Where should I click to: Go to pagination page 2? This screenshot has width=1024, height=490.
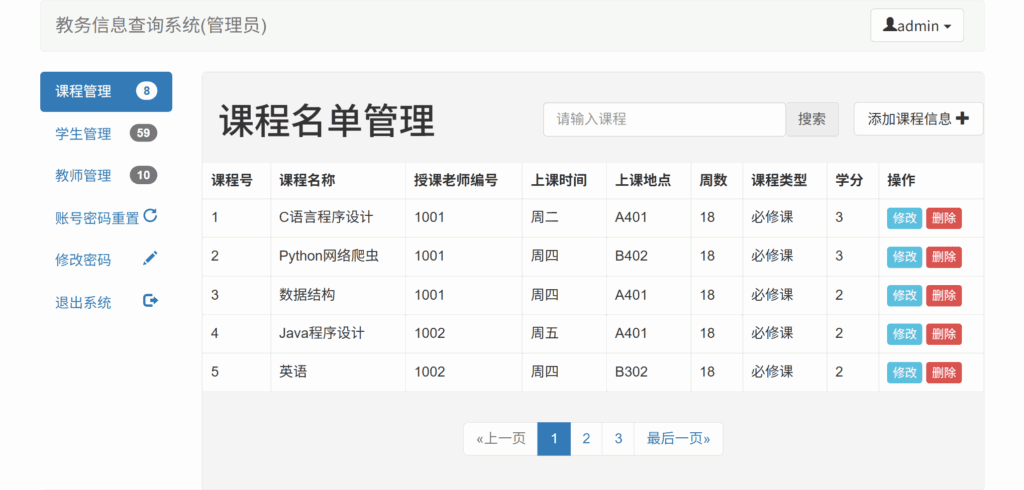586,439
